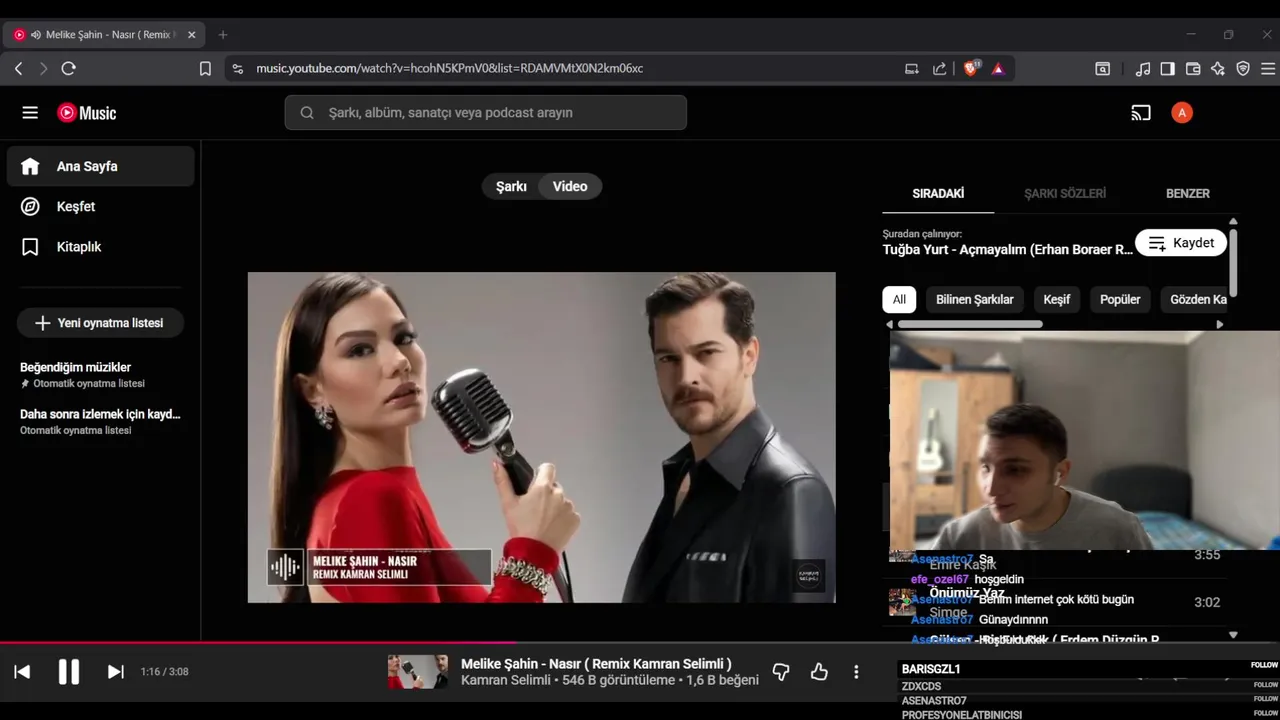Screen dimensions: 1280x720
Task: Click the queue panel's up scroll arrow
Action: [1233, 221]
